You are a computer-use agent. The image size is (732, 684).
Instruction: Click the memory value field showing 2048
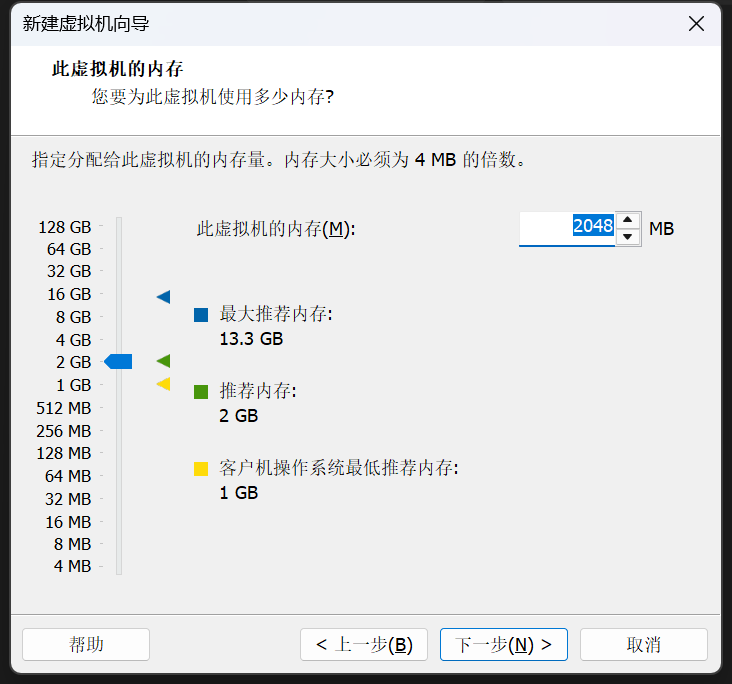[x=567, y=228]
